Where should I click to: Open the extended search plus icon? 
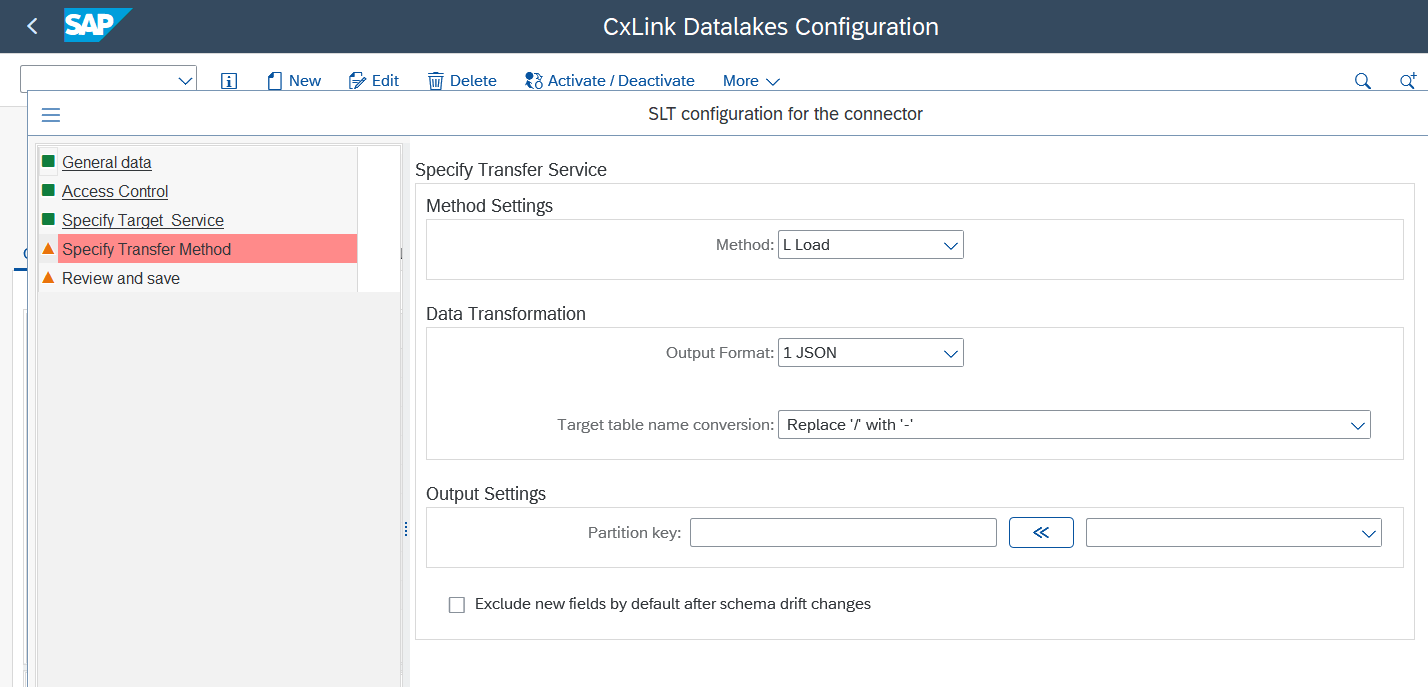[x=1407, y=81]
